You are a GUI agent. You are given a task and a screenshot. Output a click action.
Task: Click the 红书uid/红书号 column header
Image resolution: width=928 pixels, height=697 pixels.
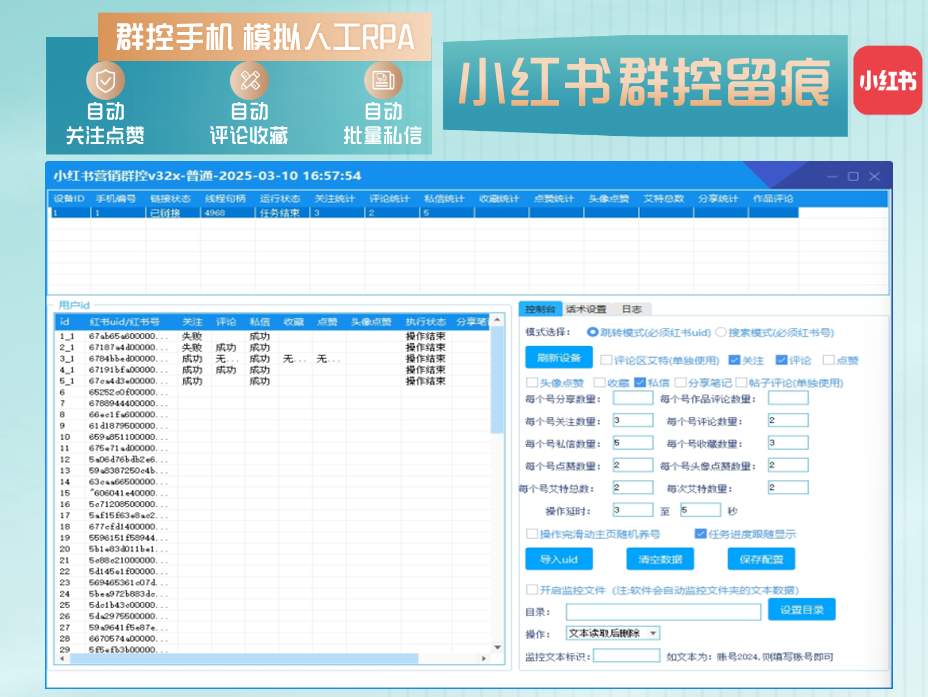(x=124, y=322)
